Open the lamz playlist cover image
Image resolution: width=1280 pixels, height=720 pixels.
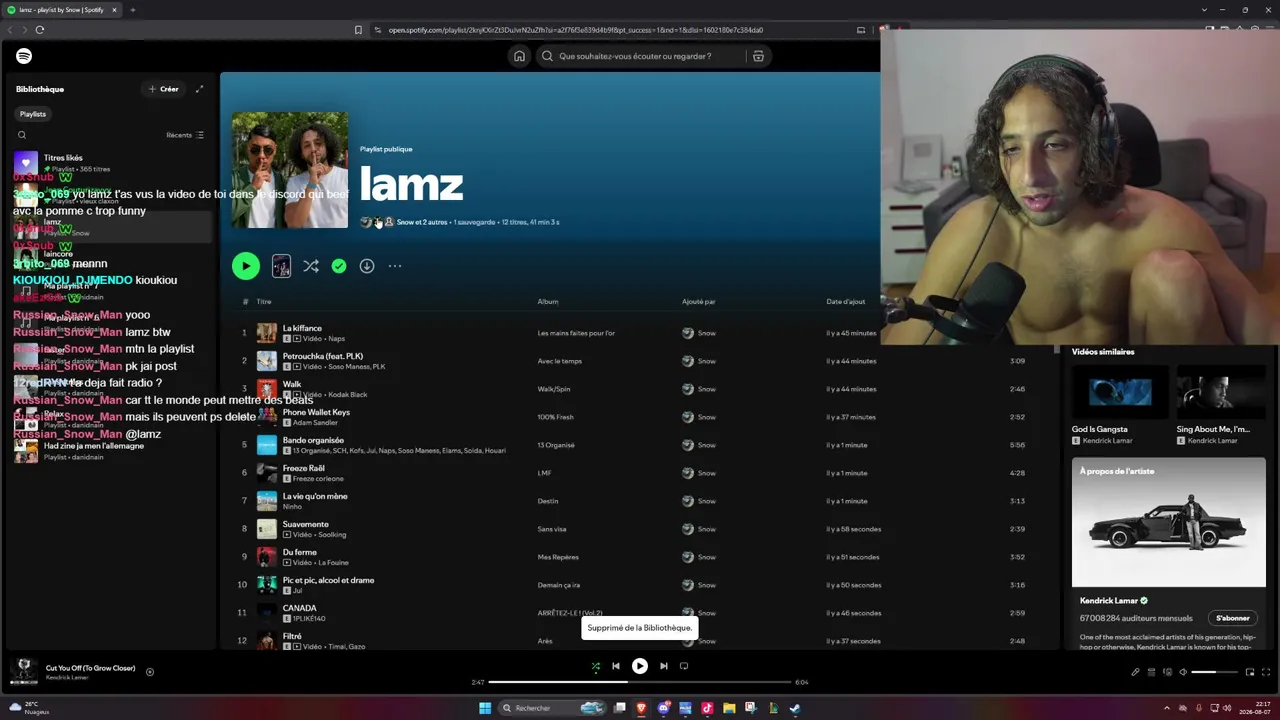coord(290,170)
